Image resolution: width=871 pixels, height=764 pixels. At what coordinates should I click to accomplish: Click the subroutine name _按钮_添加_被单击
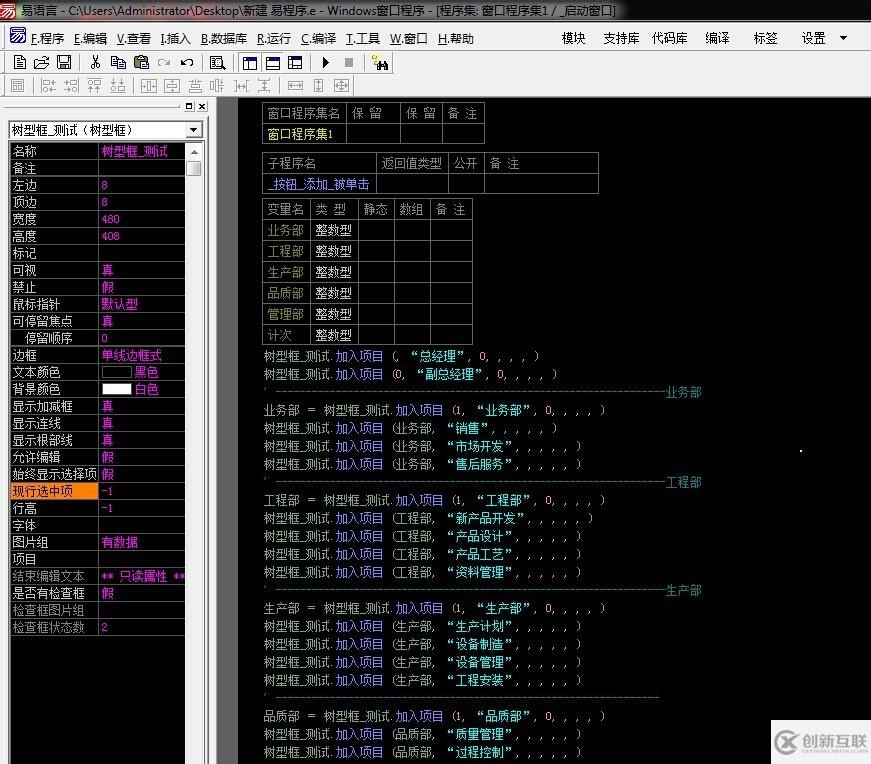pos(318,184)
